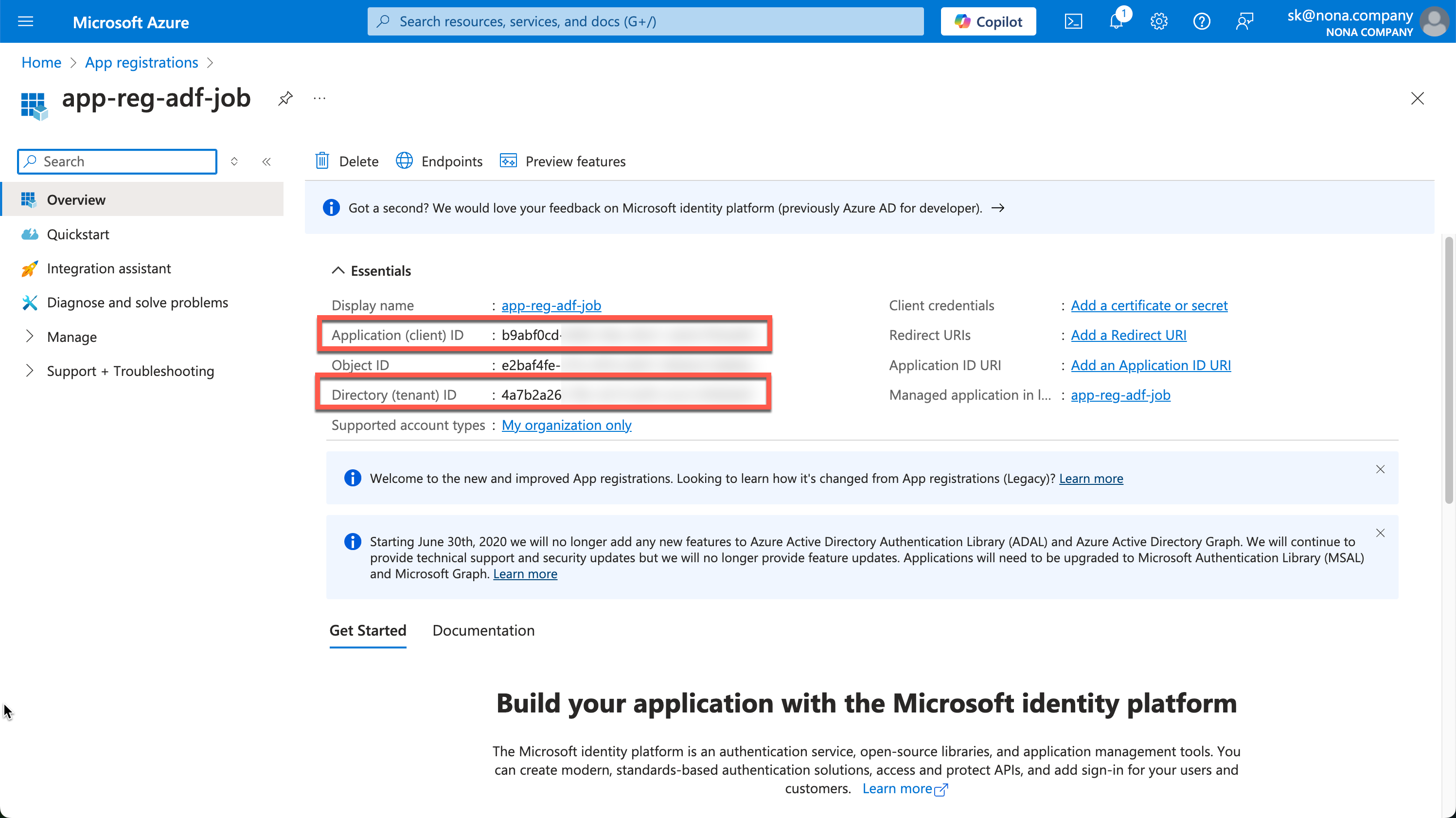
Task: Dismiss the ADAL deprecation notice
Action: coord(1380,533)
